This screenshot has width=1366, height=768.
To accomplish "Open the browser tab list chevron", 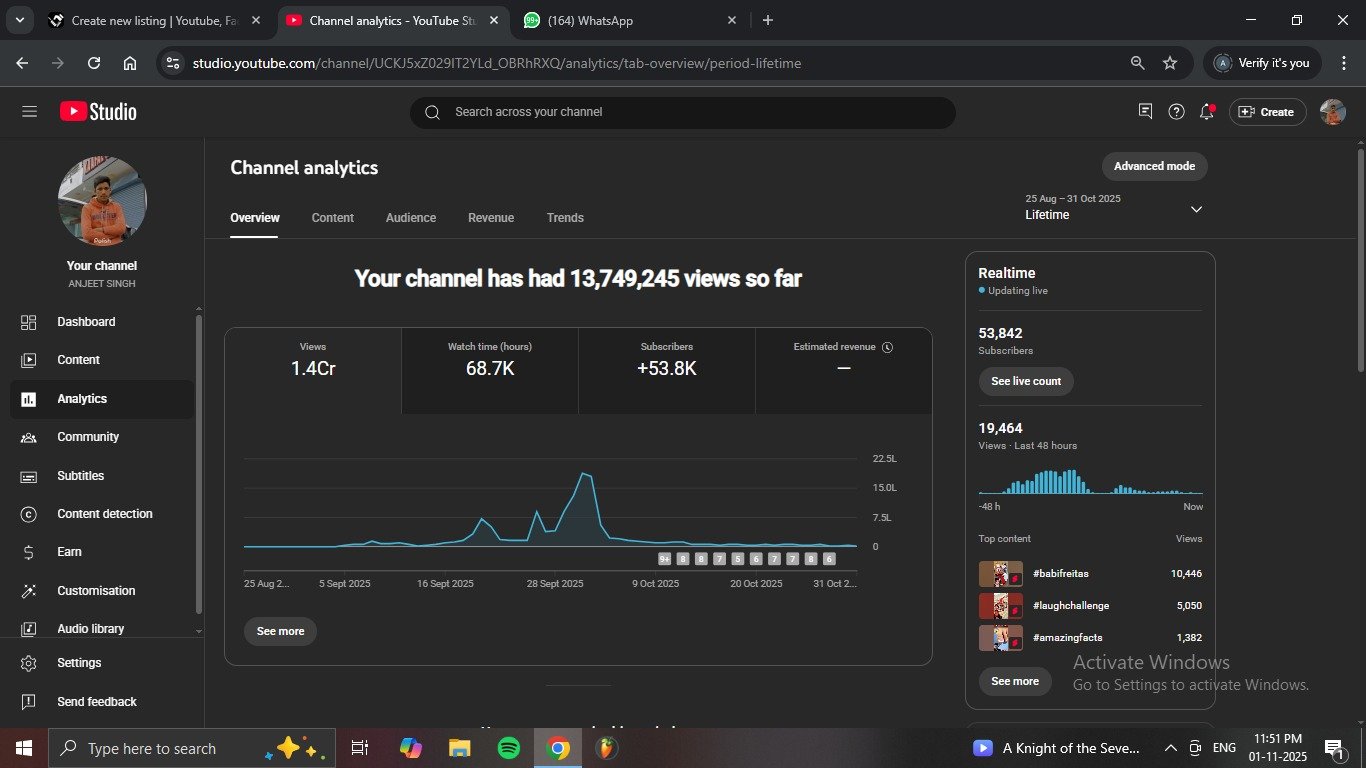I will (x=19, y=20).
